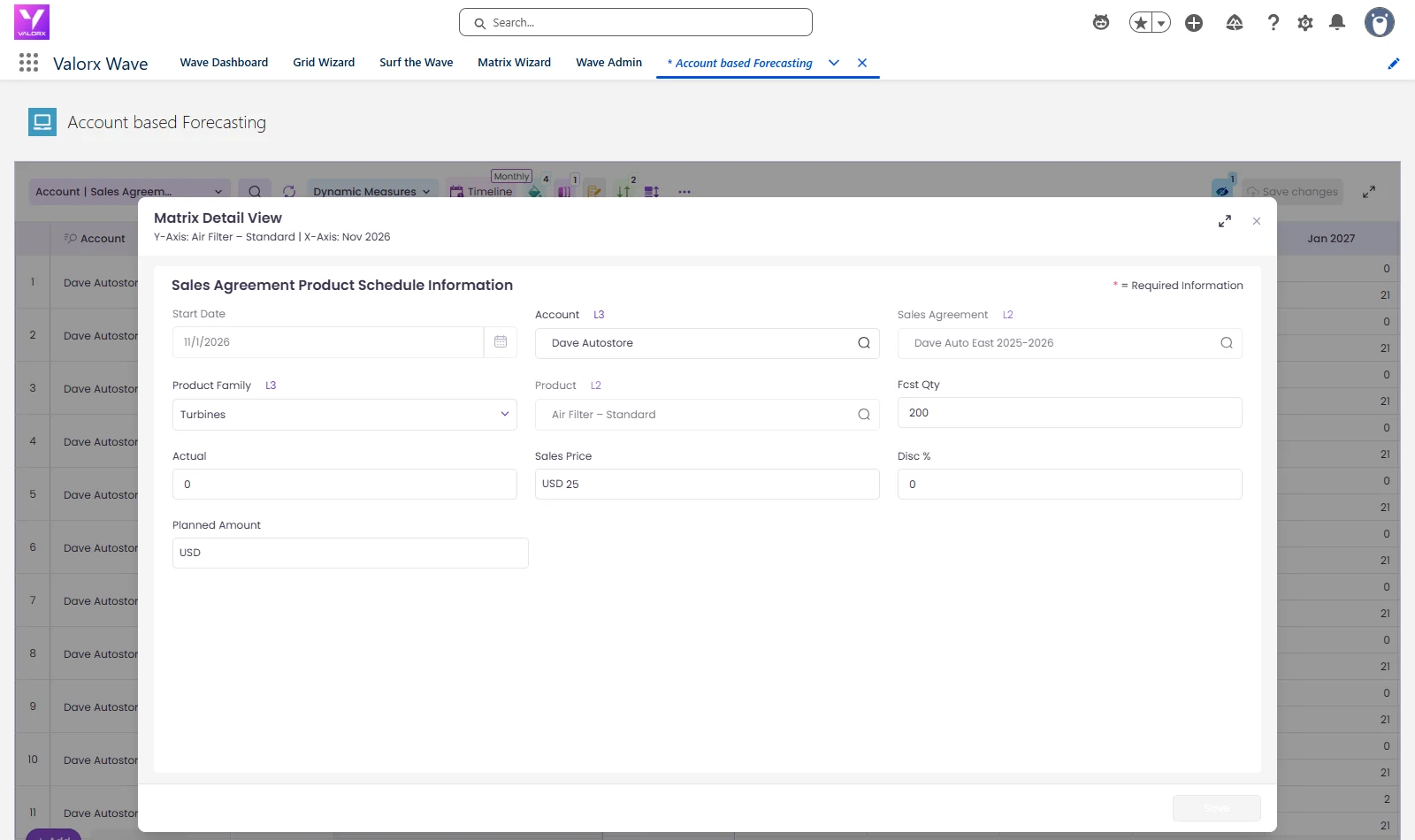Select row 5 Dave Autostore cell
1415x840 pixels.
[x=95, y=495]
